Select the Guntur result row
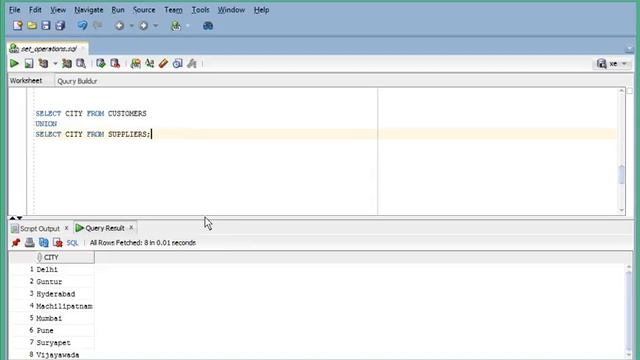 tap(52, 282)
